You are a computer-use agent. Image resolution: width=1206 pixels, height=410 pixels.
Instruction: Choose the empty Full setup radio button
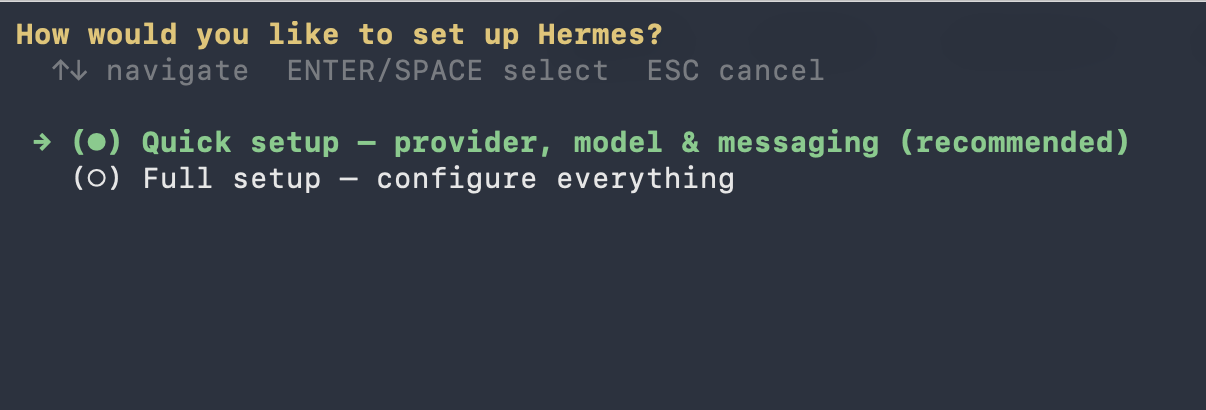tap(97, 180)
